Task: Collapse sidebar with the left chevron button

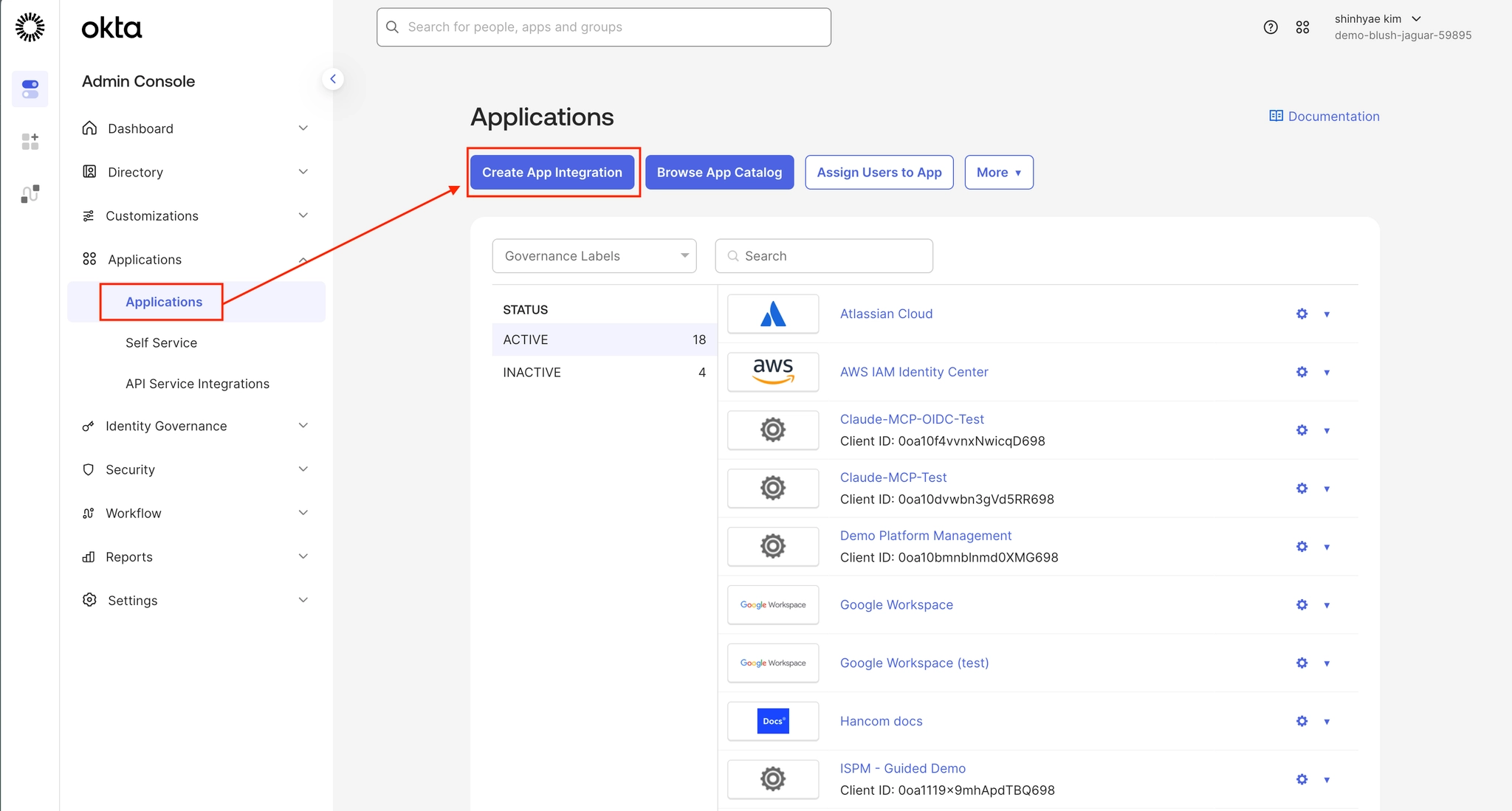Action: [x=333, y=79]
